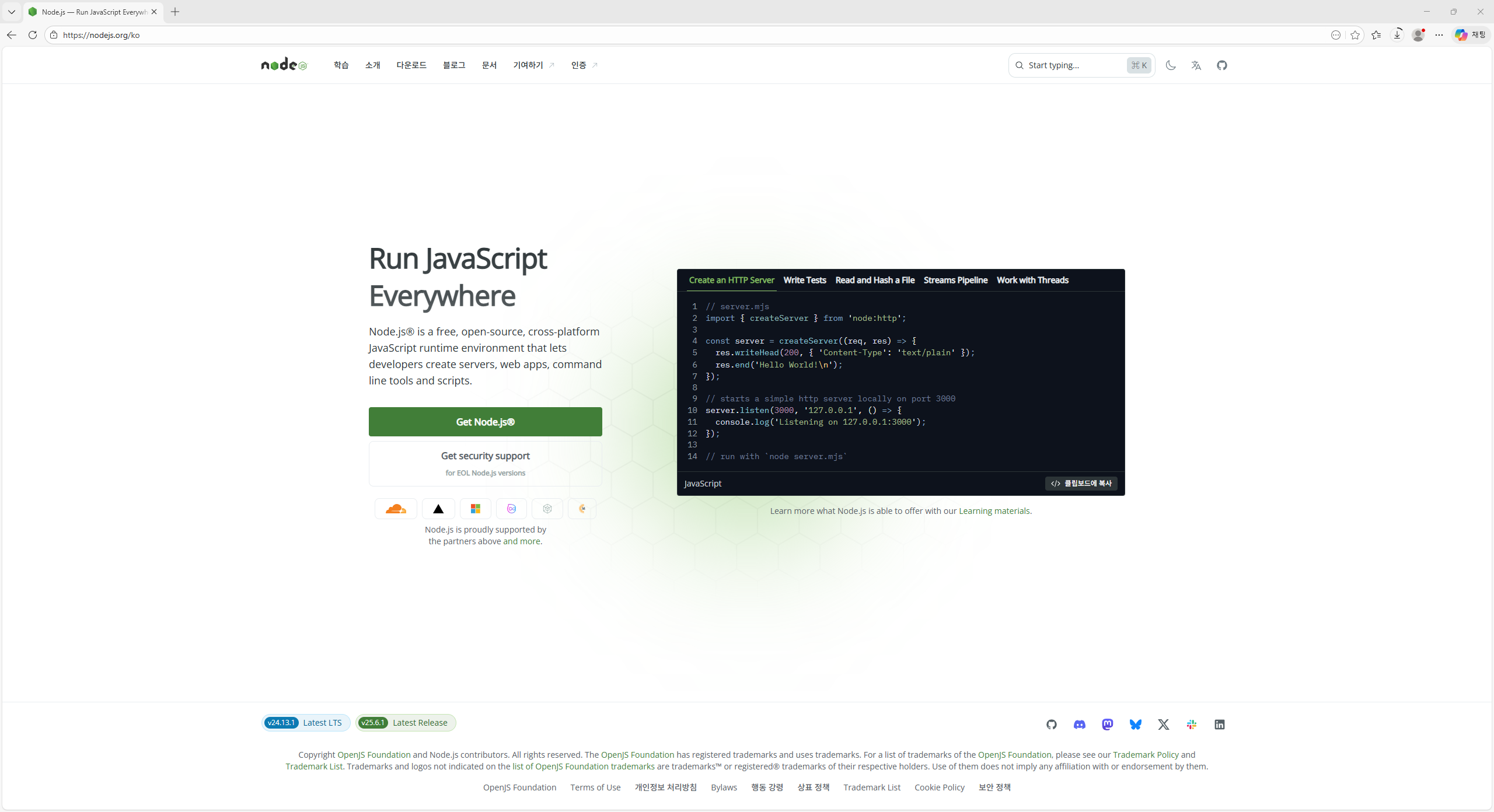Open the tab search dropdown in the browser
The image size is (1494, 812).
tap(11, 12)
